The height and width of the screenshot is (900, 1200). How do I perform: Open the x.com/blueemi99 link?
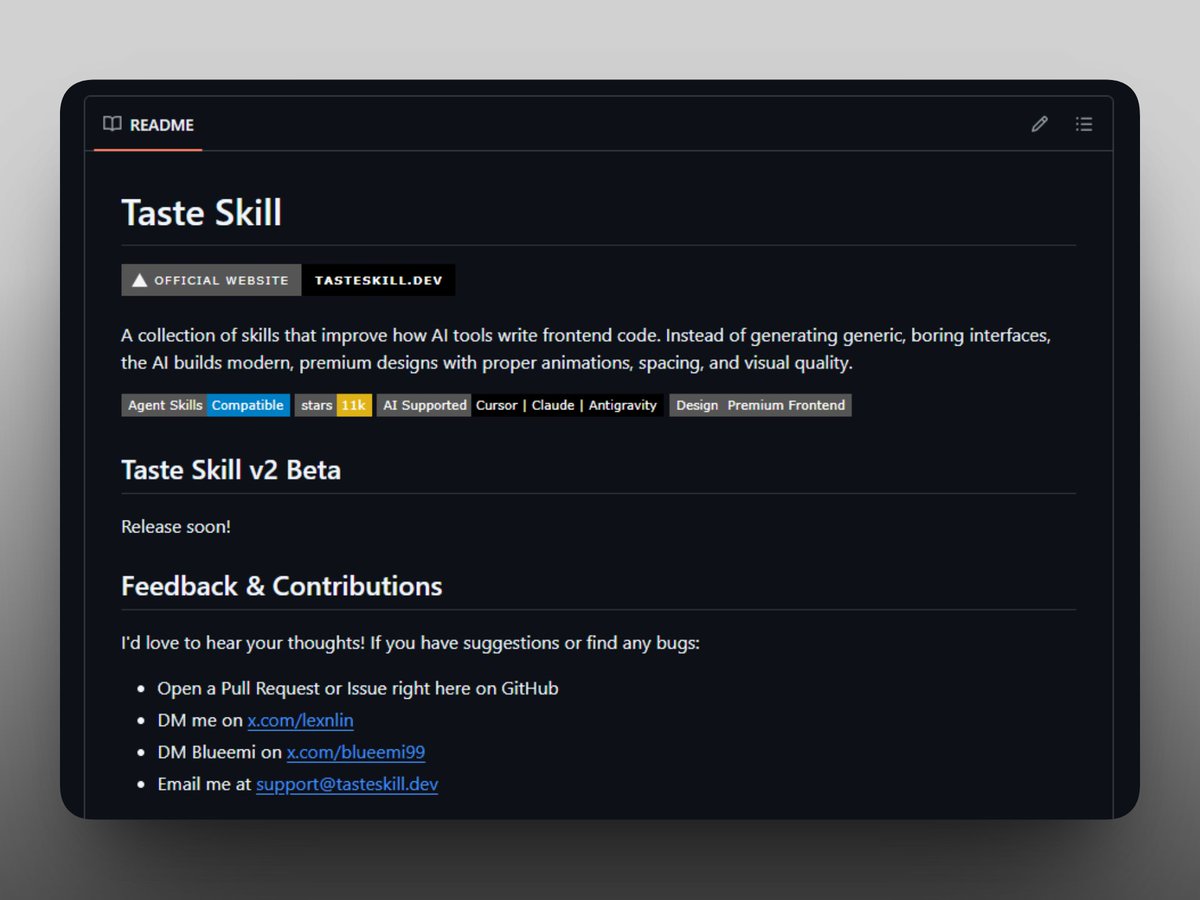pos(356,752)
